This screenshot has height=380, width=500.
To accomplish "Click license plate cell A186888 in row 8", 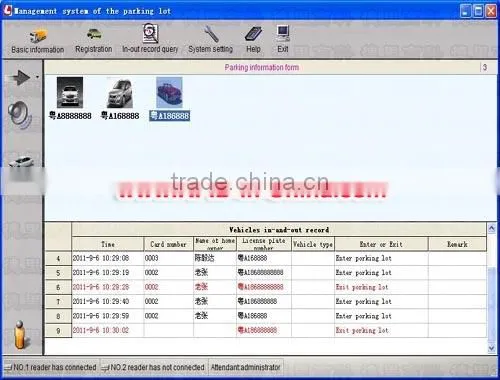I will (x=264, y=316).
